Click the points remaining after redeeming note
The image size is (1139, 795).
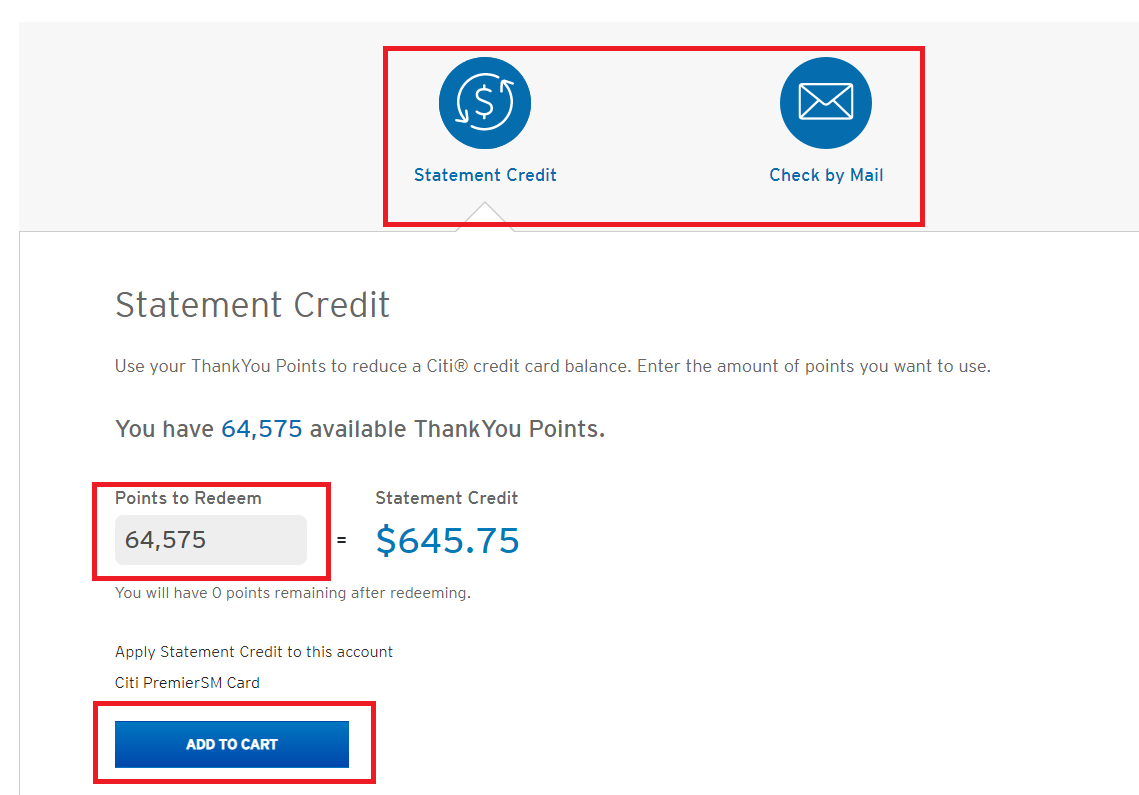293,593
